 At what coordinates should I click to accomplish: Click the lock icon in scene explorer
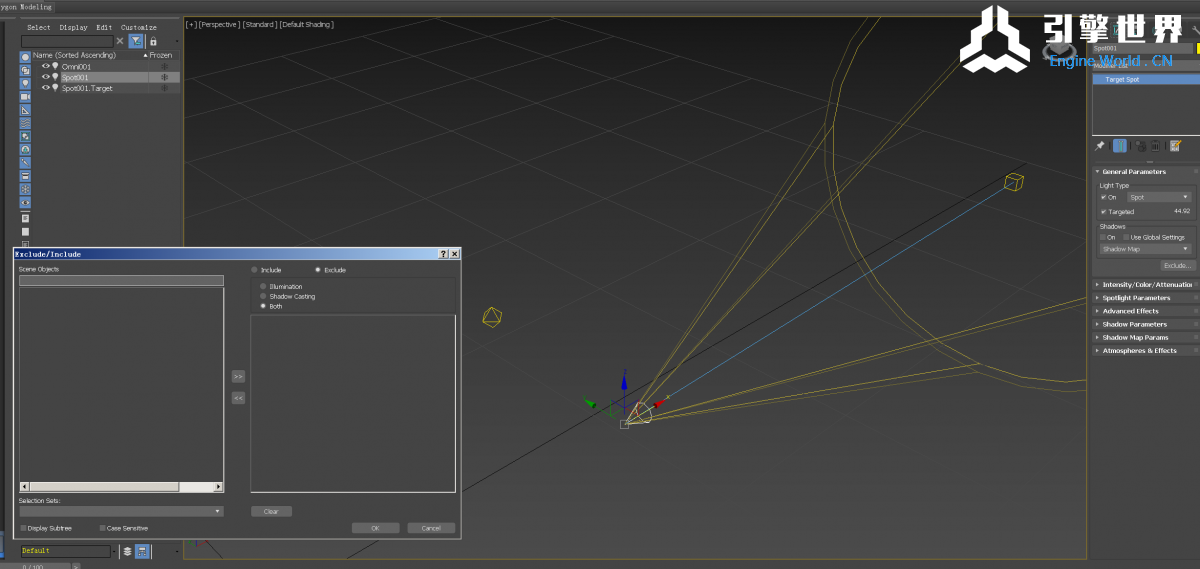(x=153, y=41)
